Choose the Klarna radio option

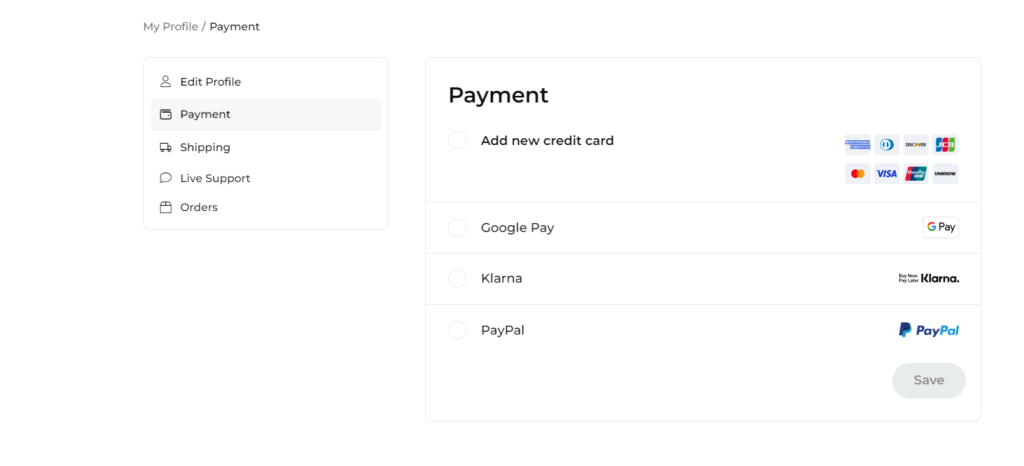pyautogui.click(x=457, y=279)
